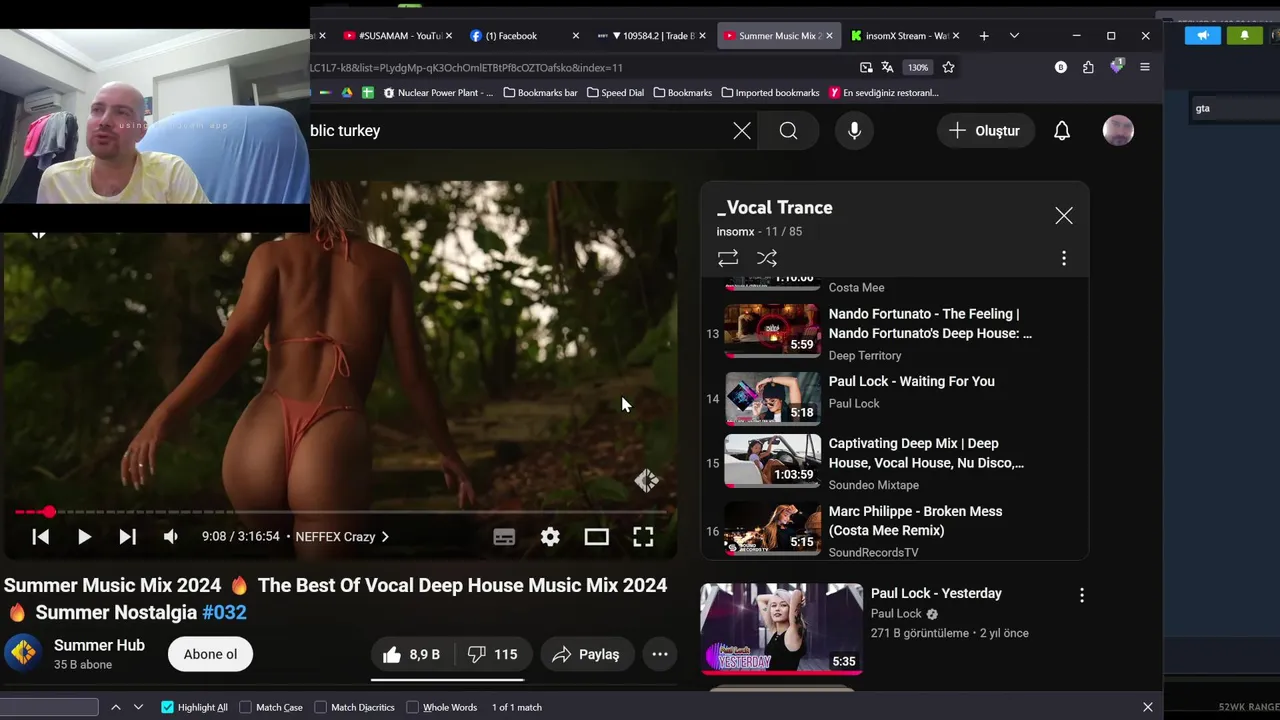Start voice search with microphone
Screen dimensions: 1280x720
coord(854,131)
